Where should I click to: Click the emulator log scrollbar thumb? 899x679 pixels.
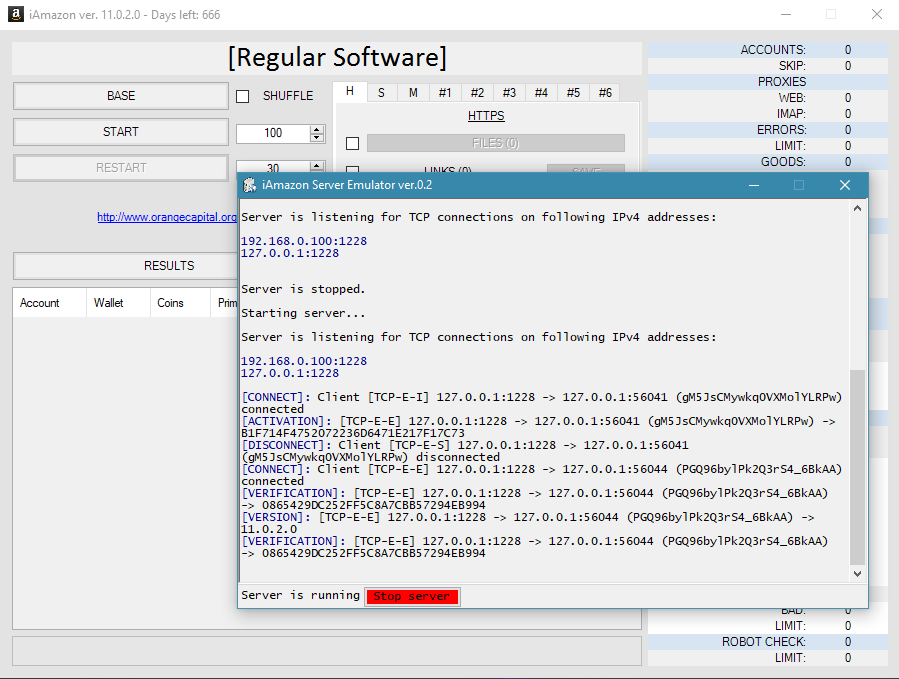tap(857, 467)
